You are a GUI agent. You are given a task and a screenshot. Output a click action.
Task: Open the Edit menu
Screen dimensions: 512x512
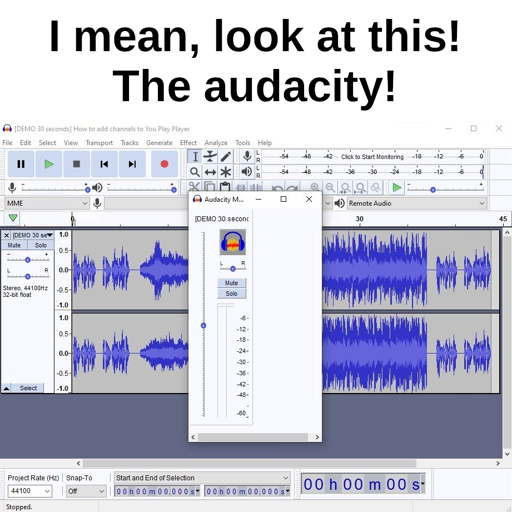pyautogui.click(x=25, y=143)
